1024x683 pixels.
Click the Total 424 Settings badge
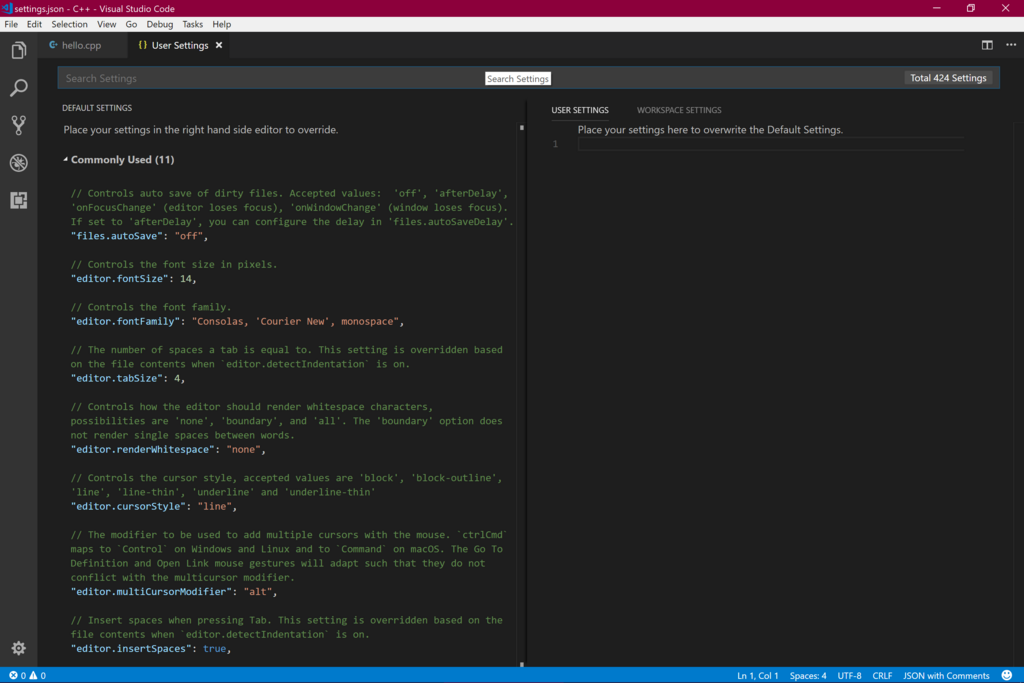click(x=948, y=78)
